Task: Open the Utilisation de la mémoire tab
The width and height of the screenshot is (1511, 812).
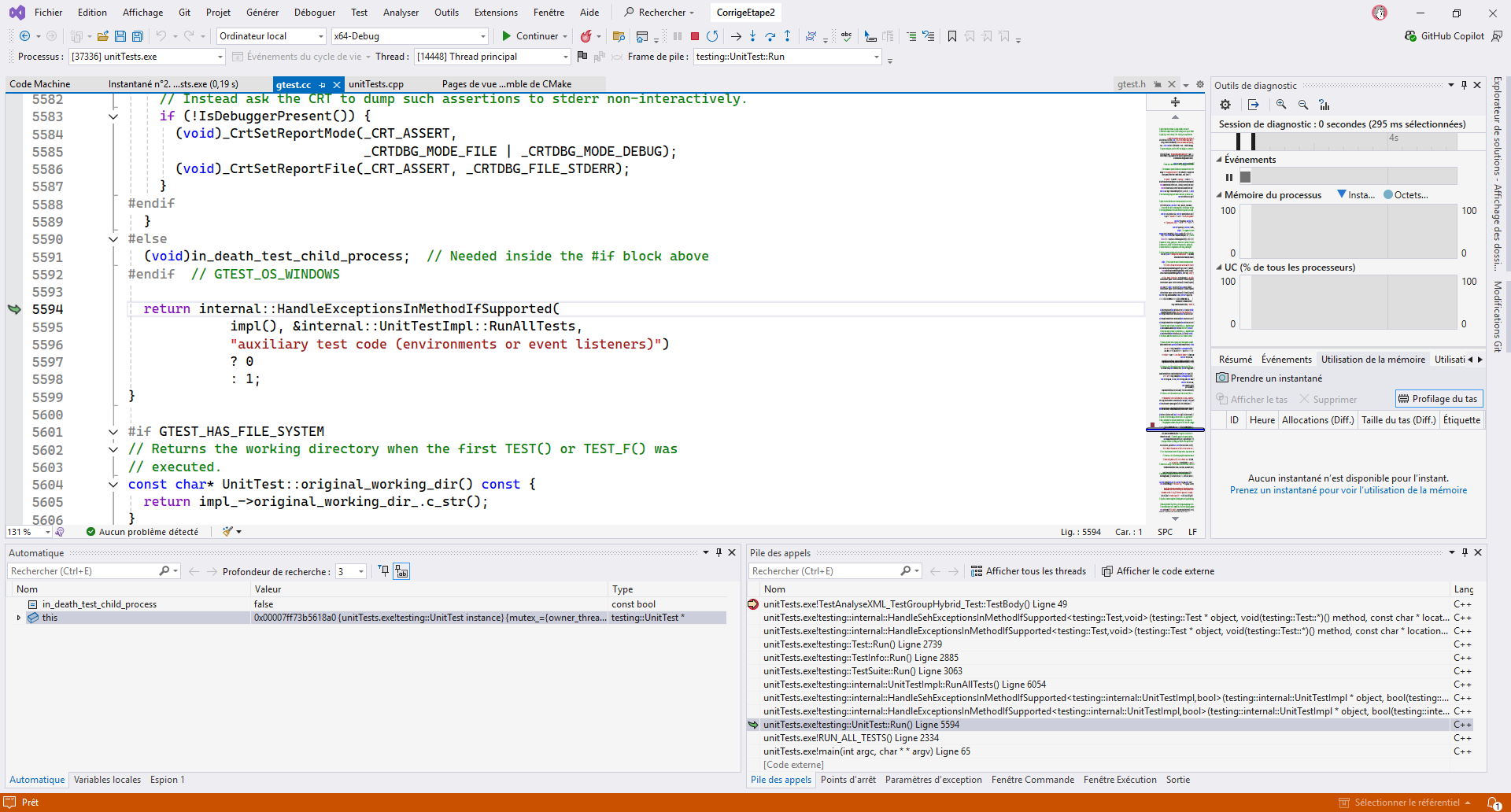Action: [1372, 360]
